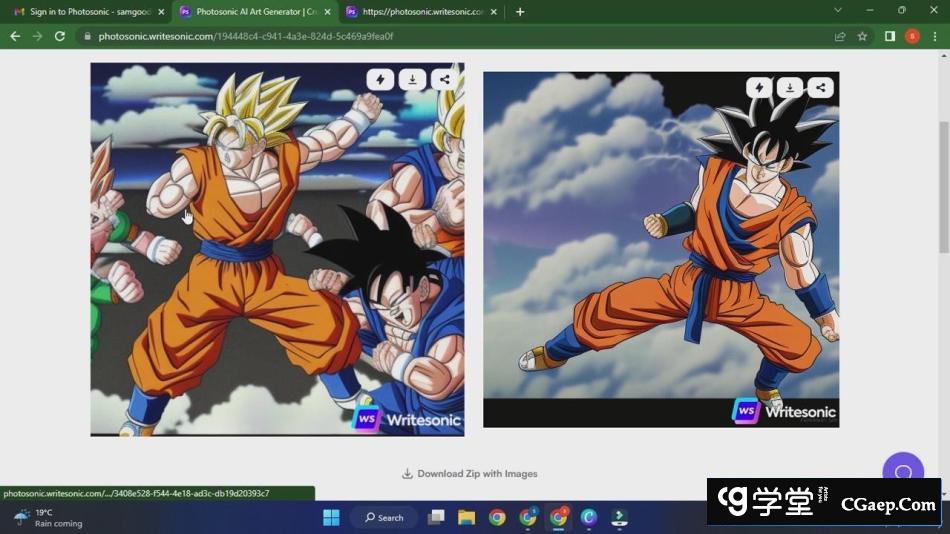Viewport: 950px width, 534px height.
Task: Download the left Goku image
Action: [412, 80]
